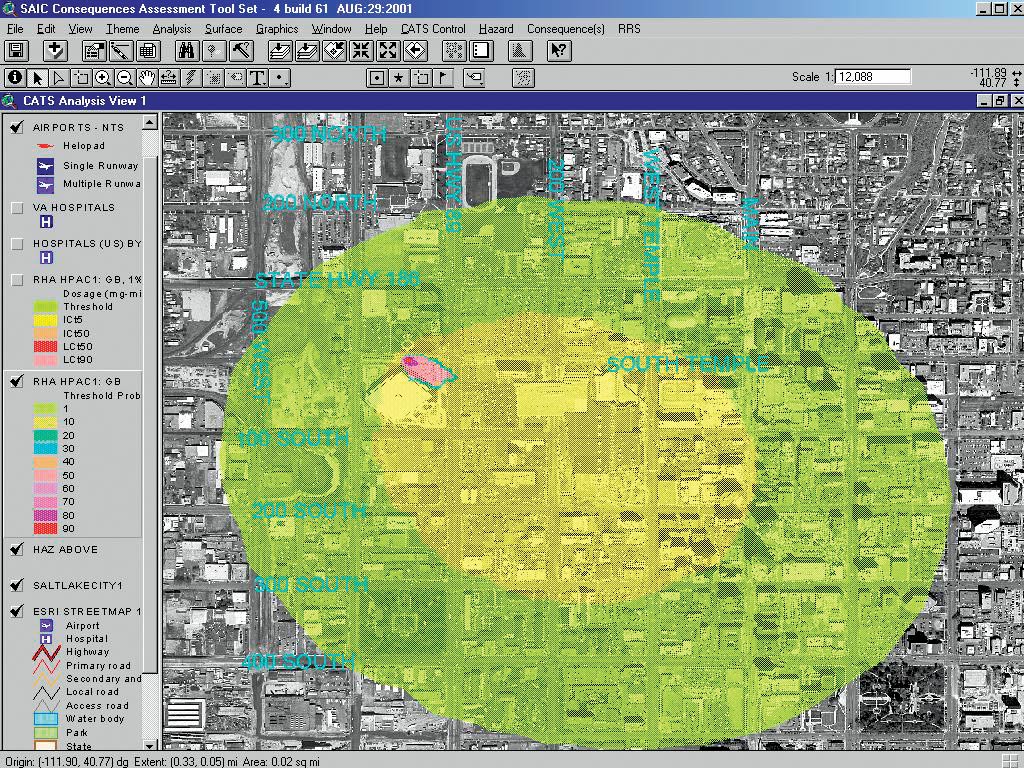This screenshot has width=1024, height=768.
Task: Click in the Scale 1: input field
Action: point(873,76)
